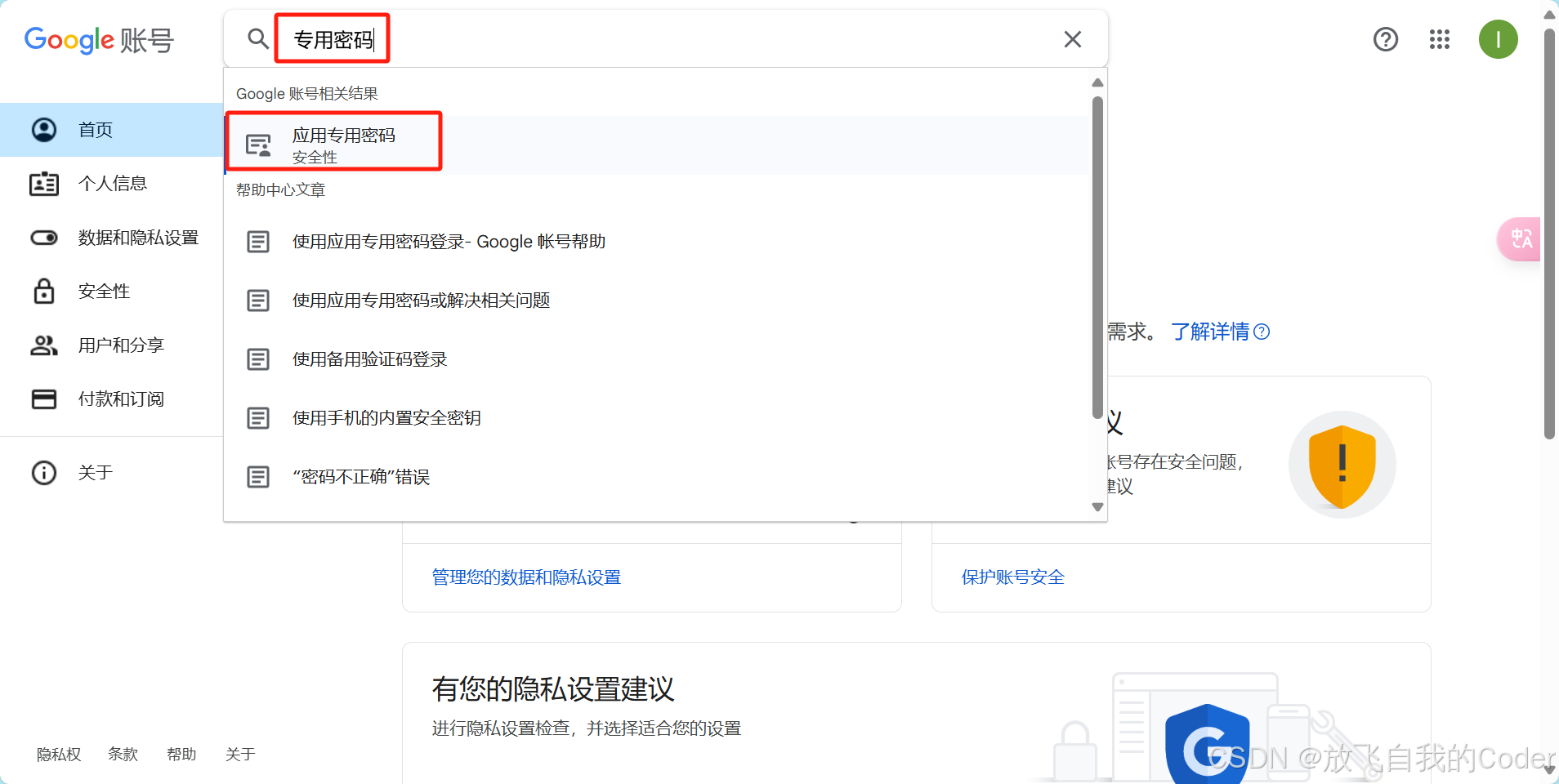Viewport: 1559px width, 784px height.
Task: Open 帮助 footer link
Action: click(x=181, y=755)
